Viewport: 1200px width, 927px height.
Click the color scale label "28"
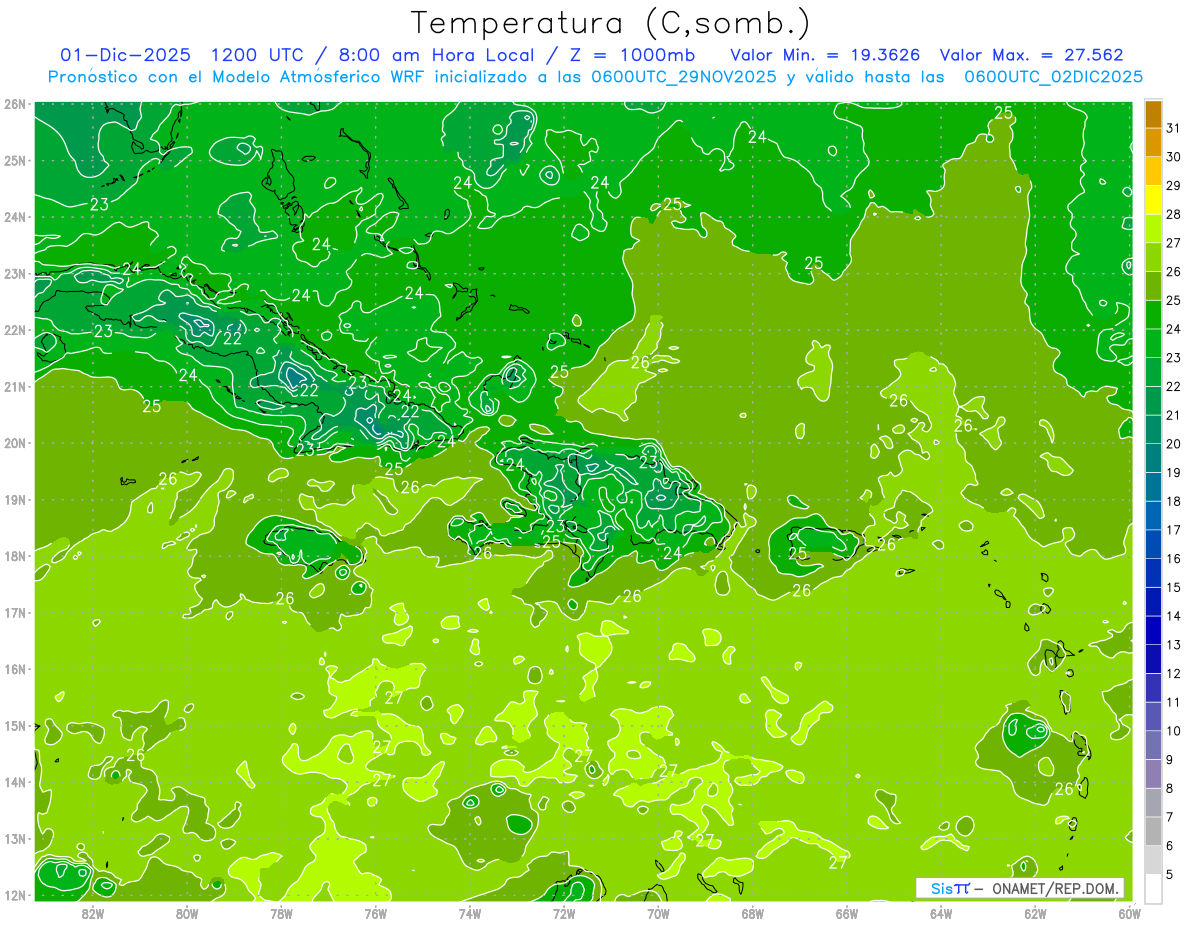tap(1173, 215)
